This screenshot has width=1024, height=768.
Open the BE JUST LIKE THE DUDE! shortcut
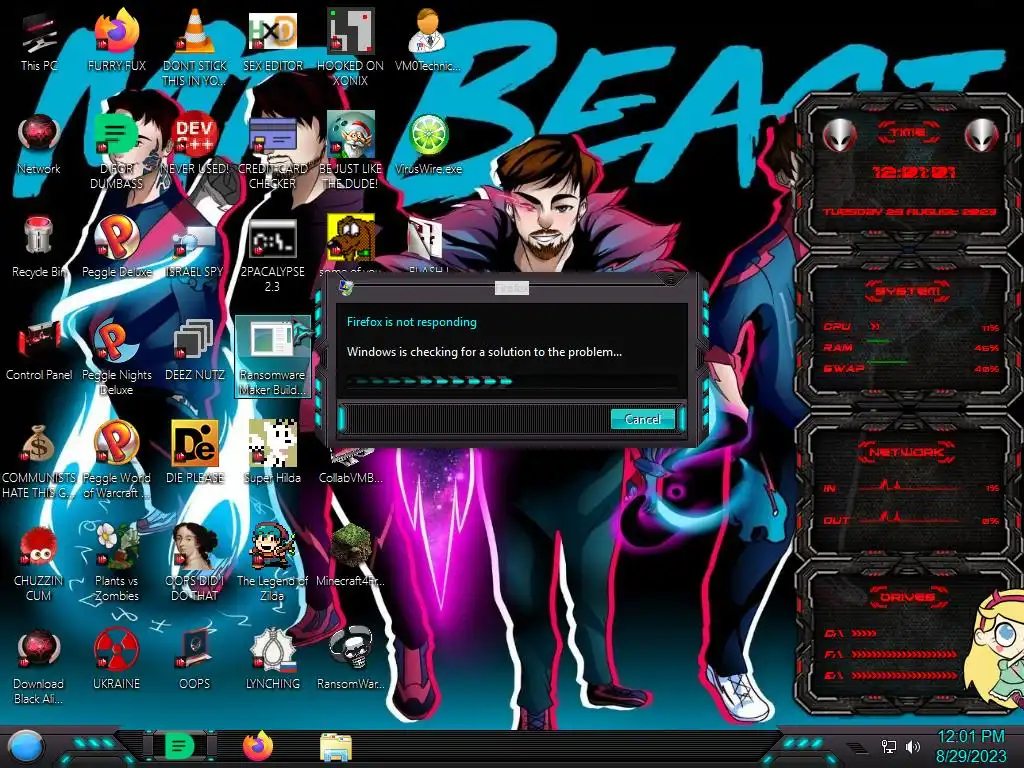[x=350, y=152]
